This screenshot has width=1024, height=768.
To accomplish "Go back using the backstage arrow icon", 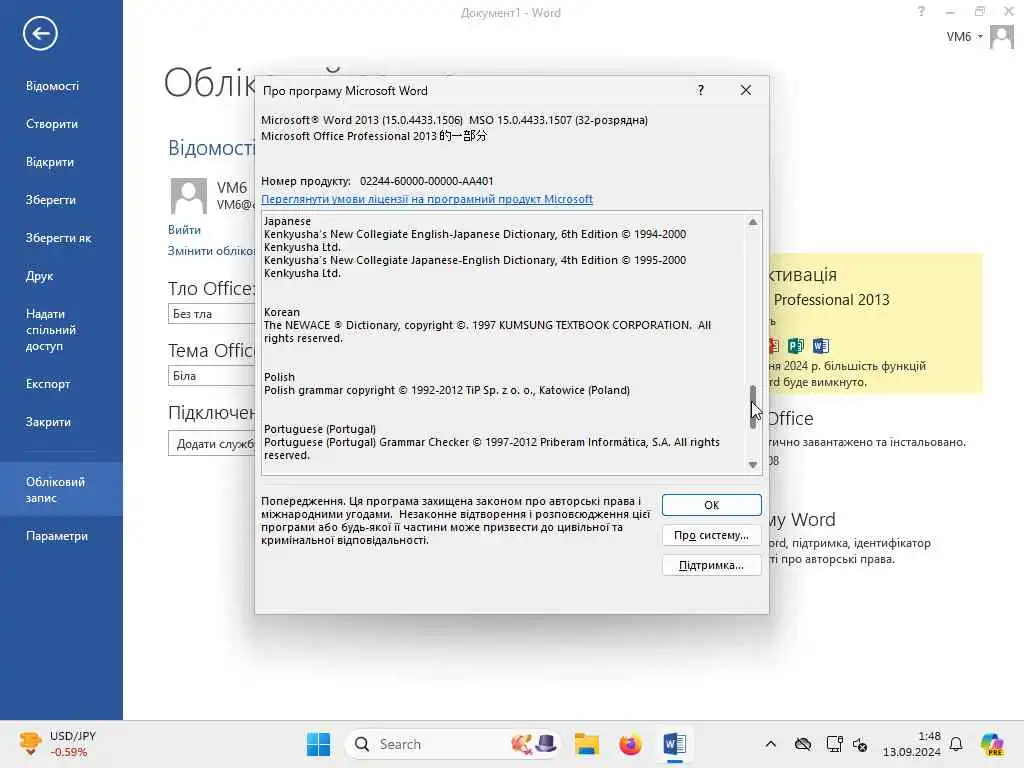I will coord(40,34).
